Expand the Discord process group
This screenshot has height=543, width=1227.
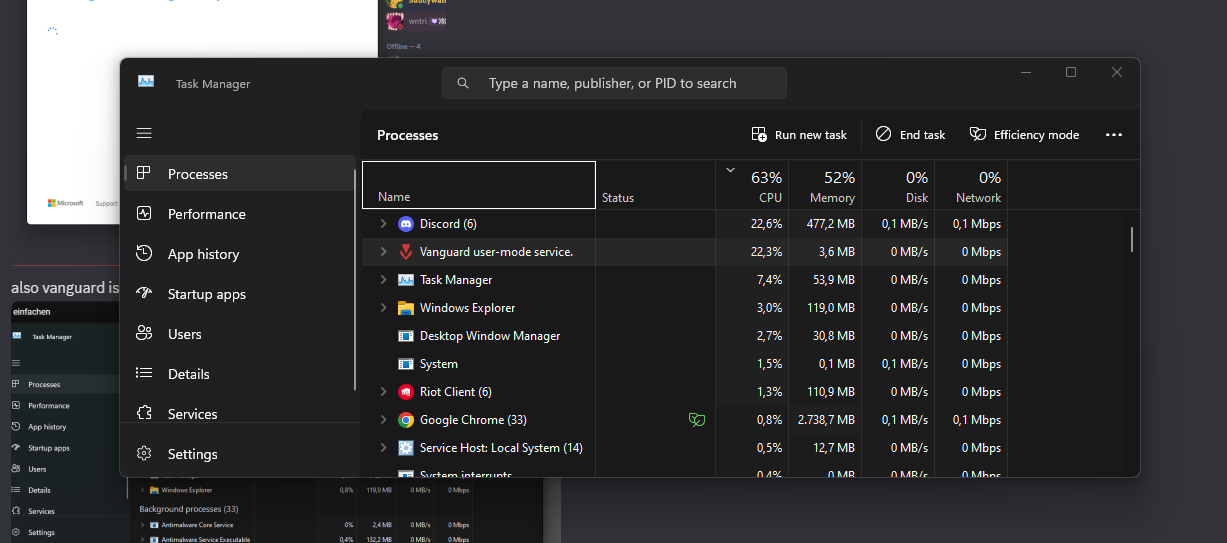pos(383,224)
